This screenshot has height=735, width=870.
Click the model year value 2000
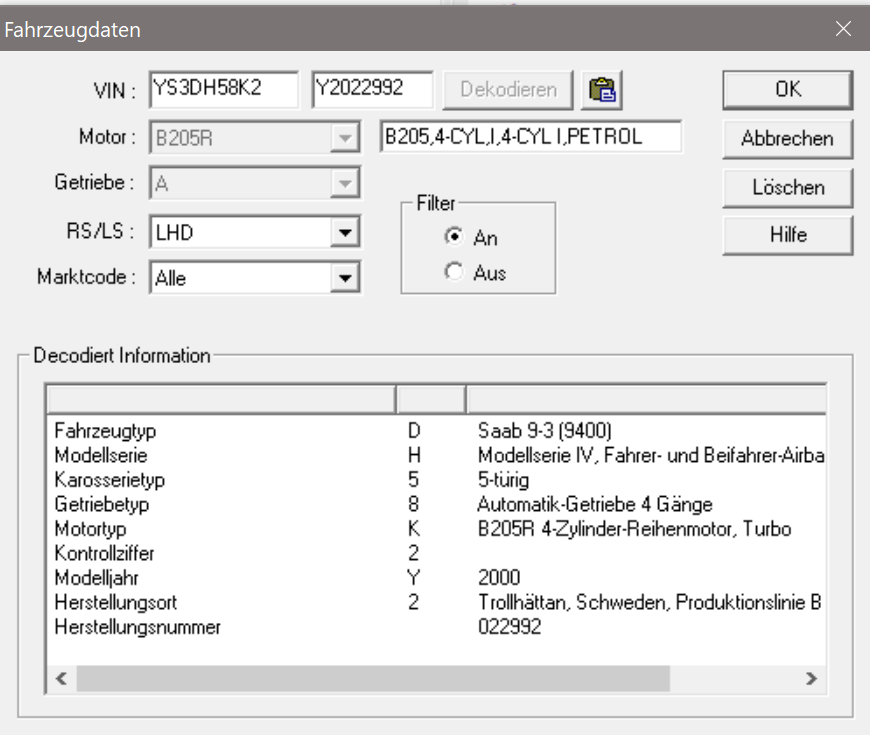499,577
